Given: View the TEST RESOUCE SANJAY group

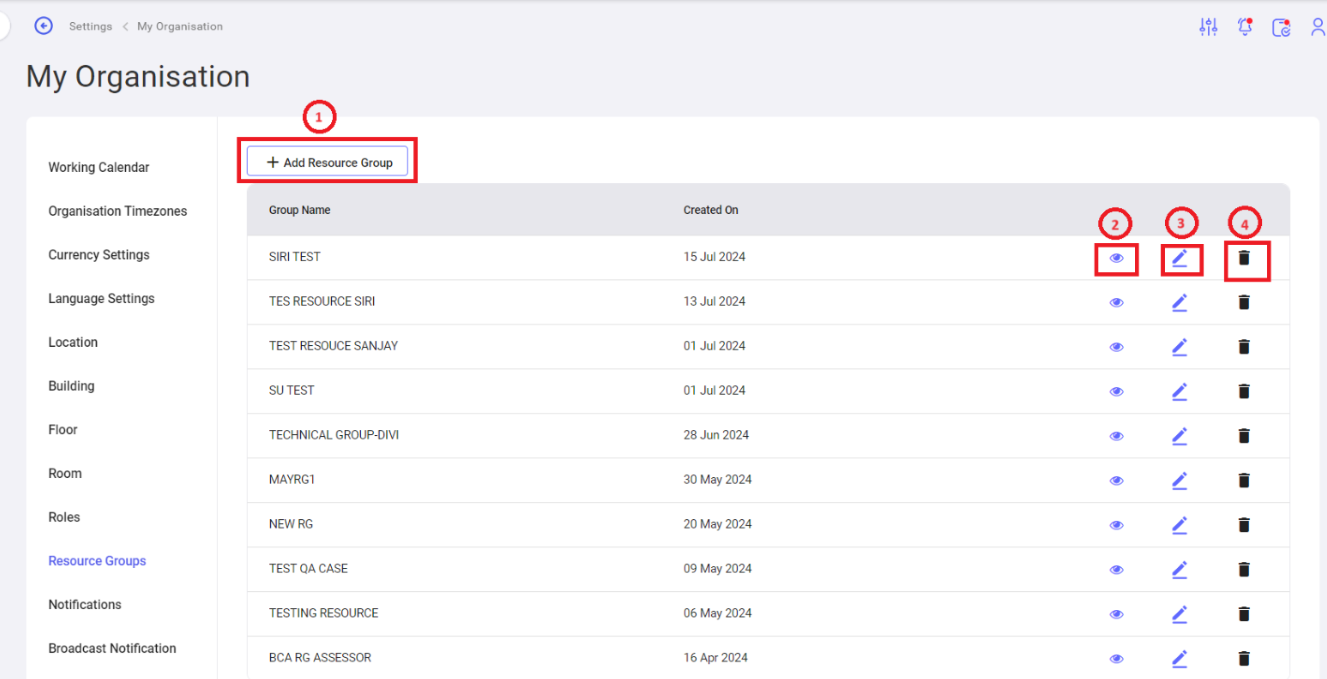Looking at the screenshot, I should pyautogui.click(x=1117, y=347).
